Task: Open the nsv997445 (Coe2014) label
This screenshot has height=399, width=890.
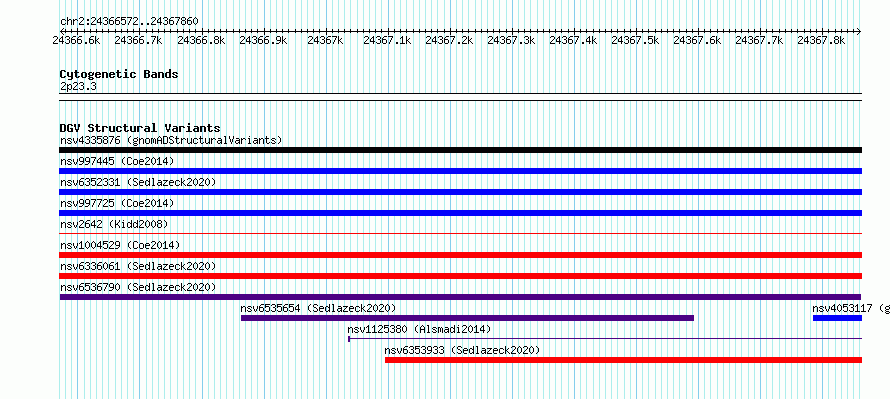Action: [x=117, y=161]
